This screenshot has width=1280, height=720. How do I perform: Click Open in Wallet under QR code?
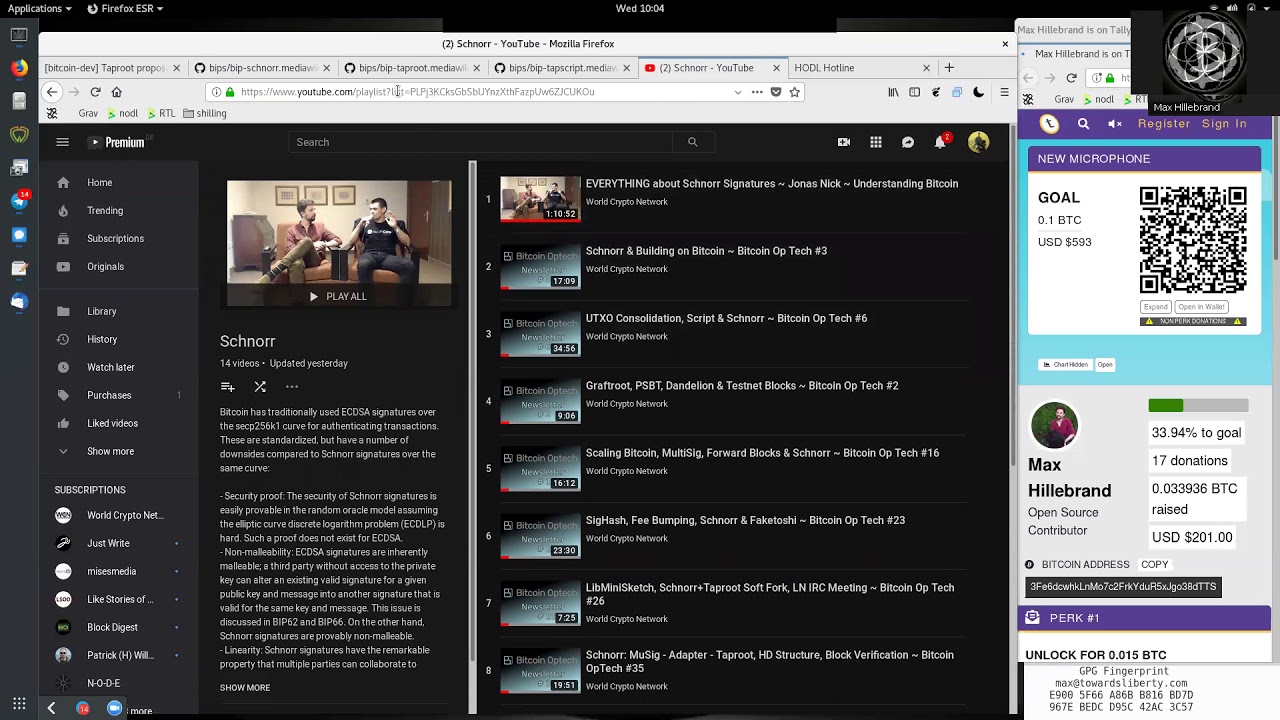(x=1201, y=307)
